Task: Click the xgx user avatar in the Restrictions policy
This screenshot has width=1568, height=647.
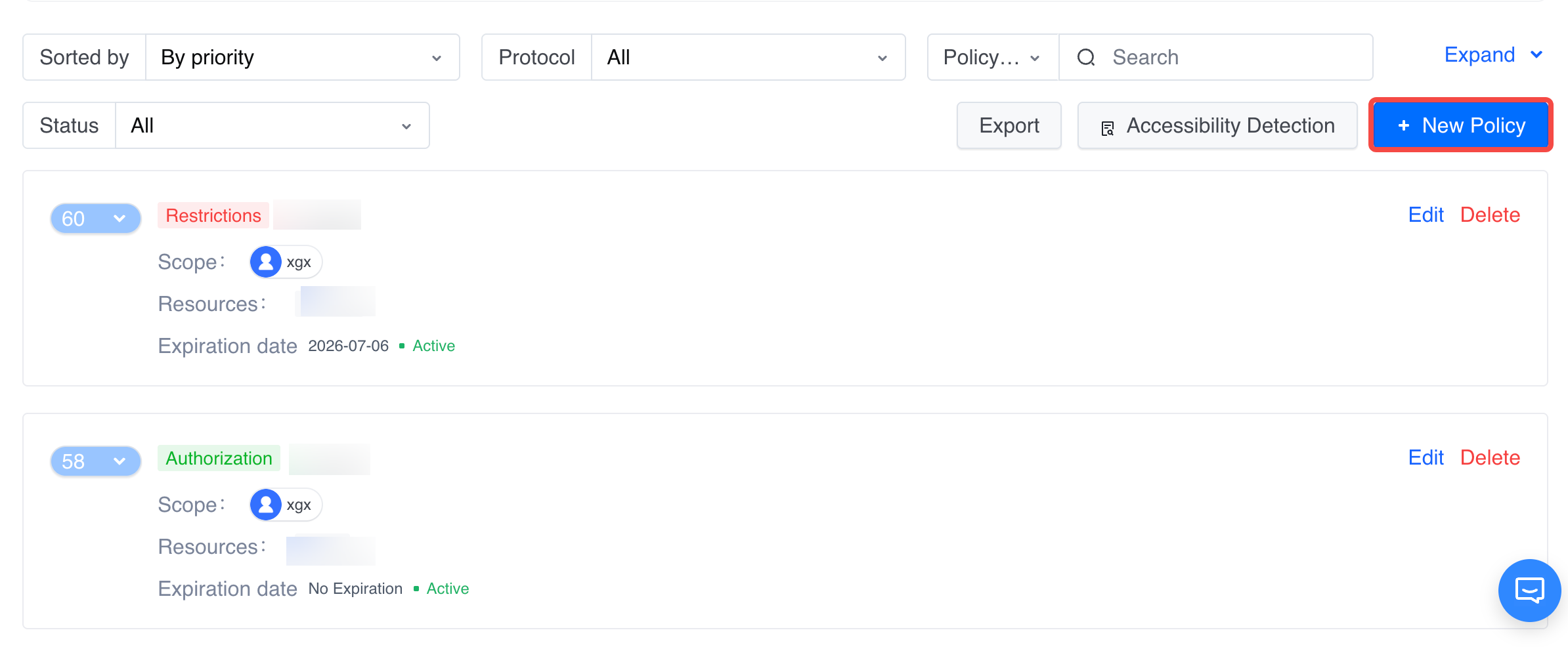Action: pyautogui.click(x=266, y=262)
